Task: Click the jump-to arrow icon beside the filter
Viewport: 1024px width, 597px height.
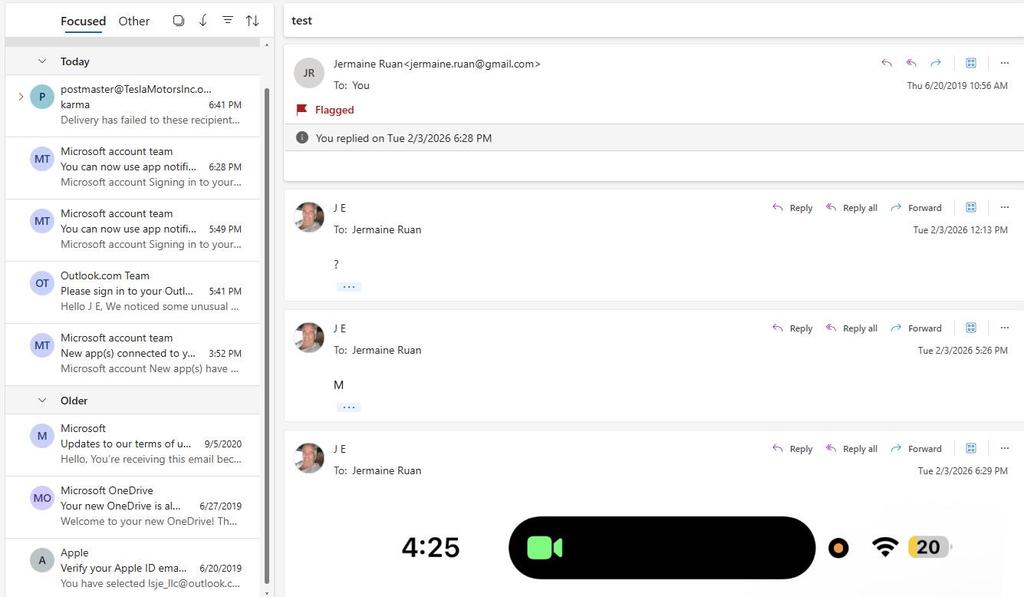Action: click(203, 21)
